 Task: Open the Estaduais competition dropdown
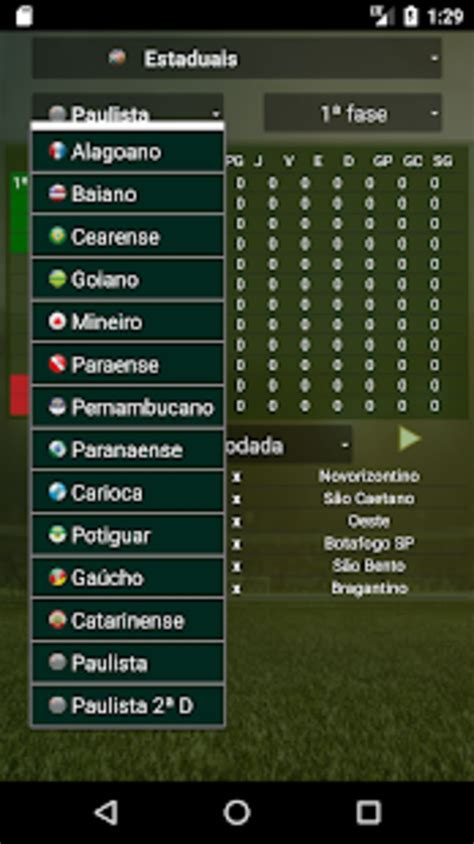tap(237, 59)
